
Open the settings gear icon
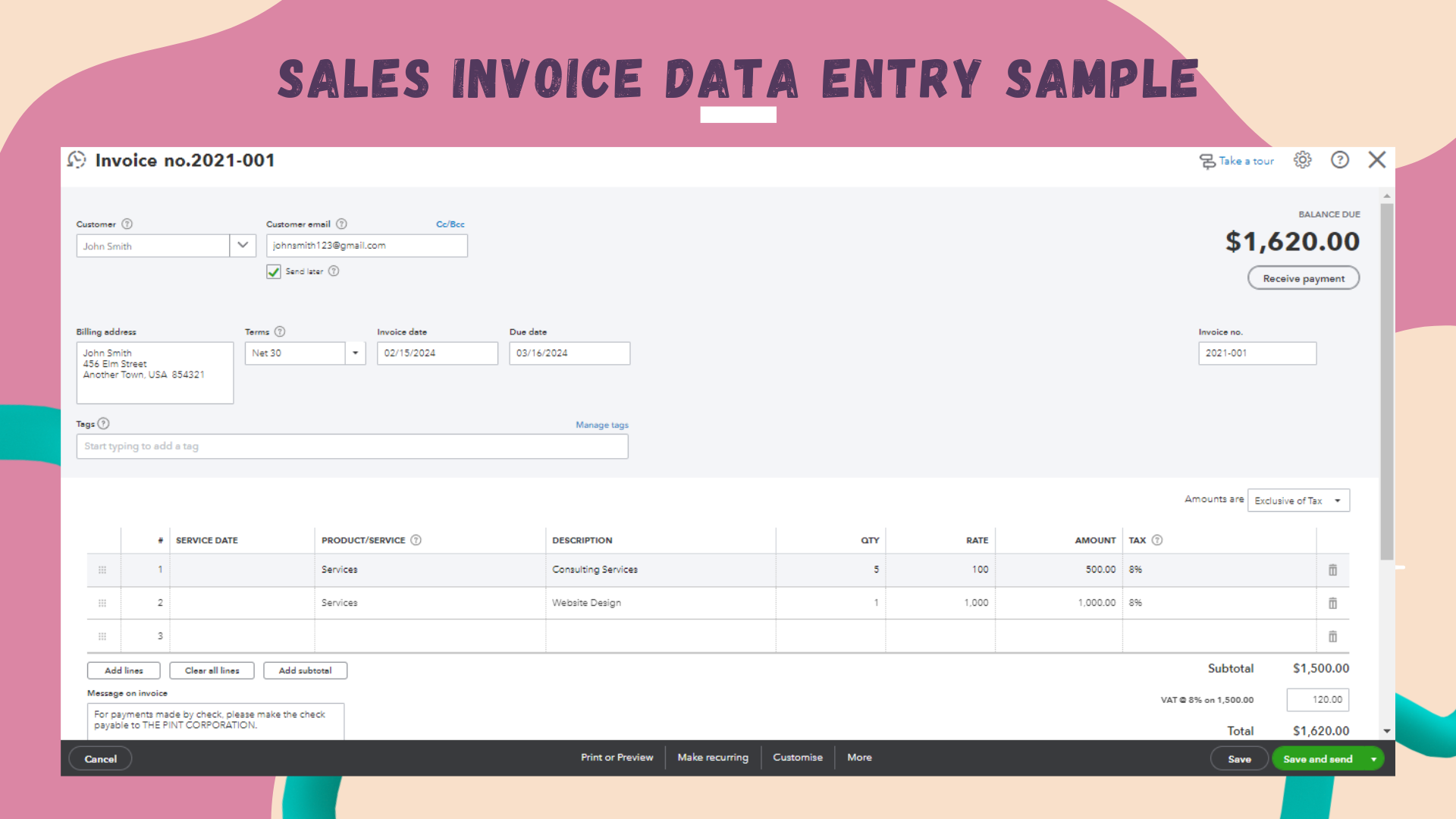click(1302, 160)
